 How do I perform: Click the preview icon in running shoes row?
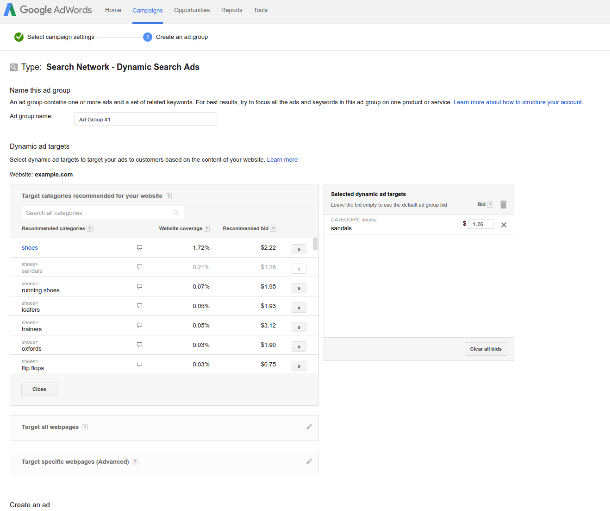point(139,286)
